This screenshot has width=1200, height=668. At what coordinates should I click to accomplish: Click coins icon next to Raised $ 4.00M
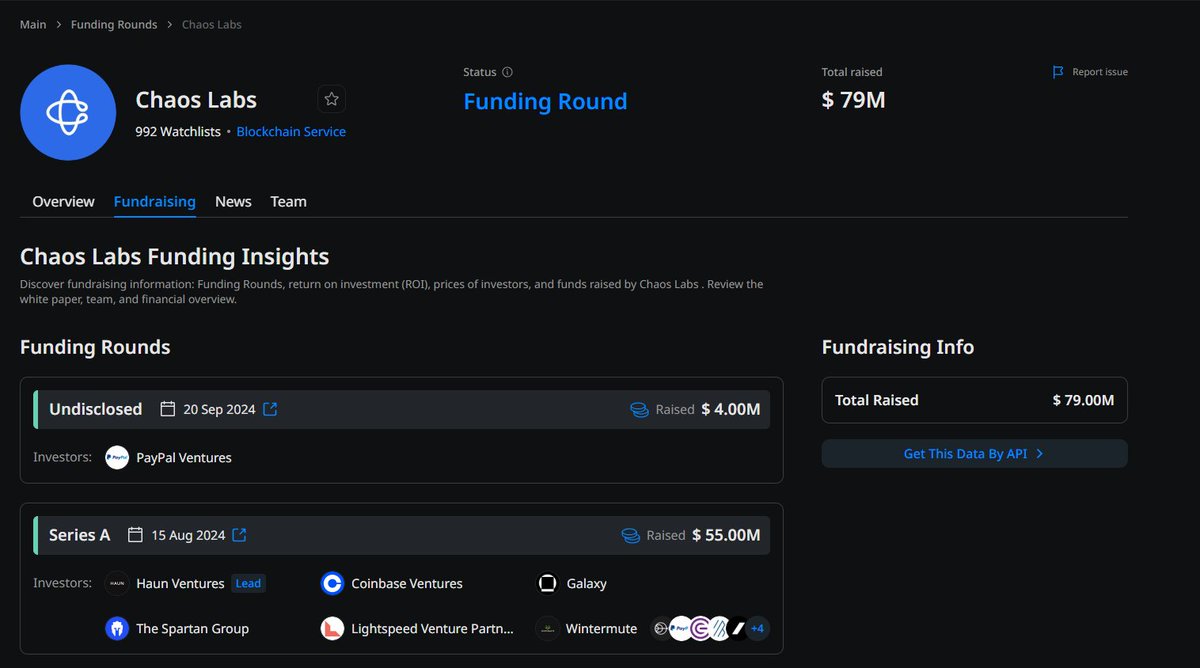(639, 409)
